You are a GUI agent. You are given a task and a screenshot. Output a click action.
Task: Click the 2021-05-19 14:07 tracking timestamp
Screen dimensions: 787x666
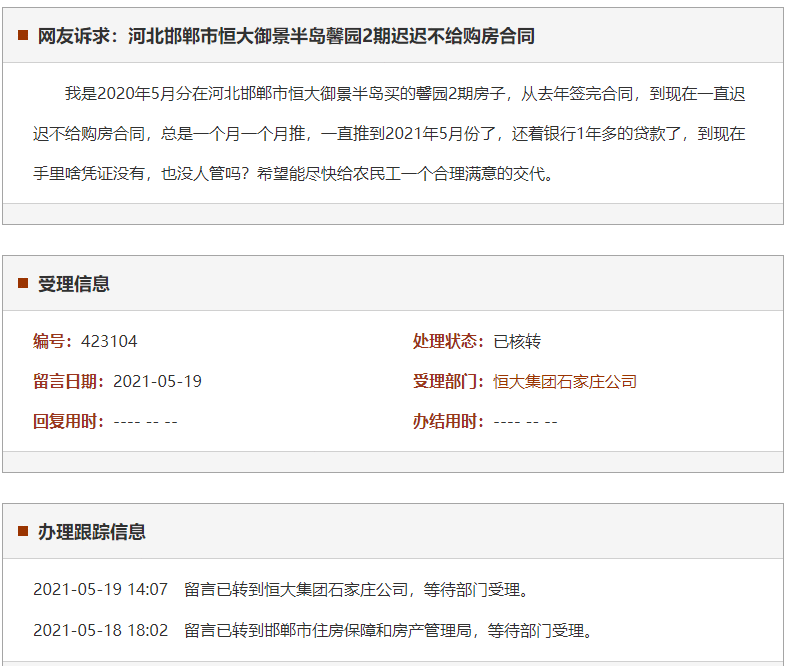(100, 589)
